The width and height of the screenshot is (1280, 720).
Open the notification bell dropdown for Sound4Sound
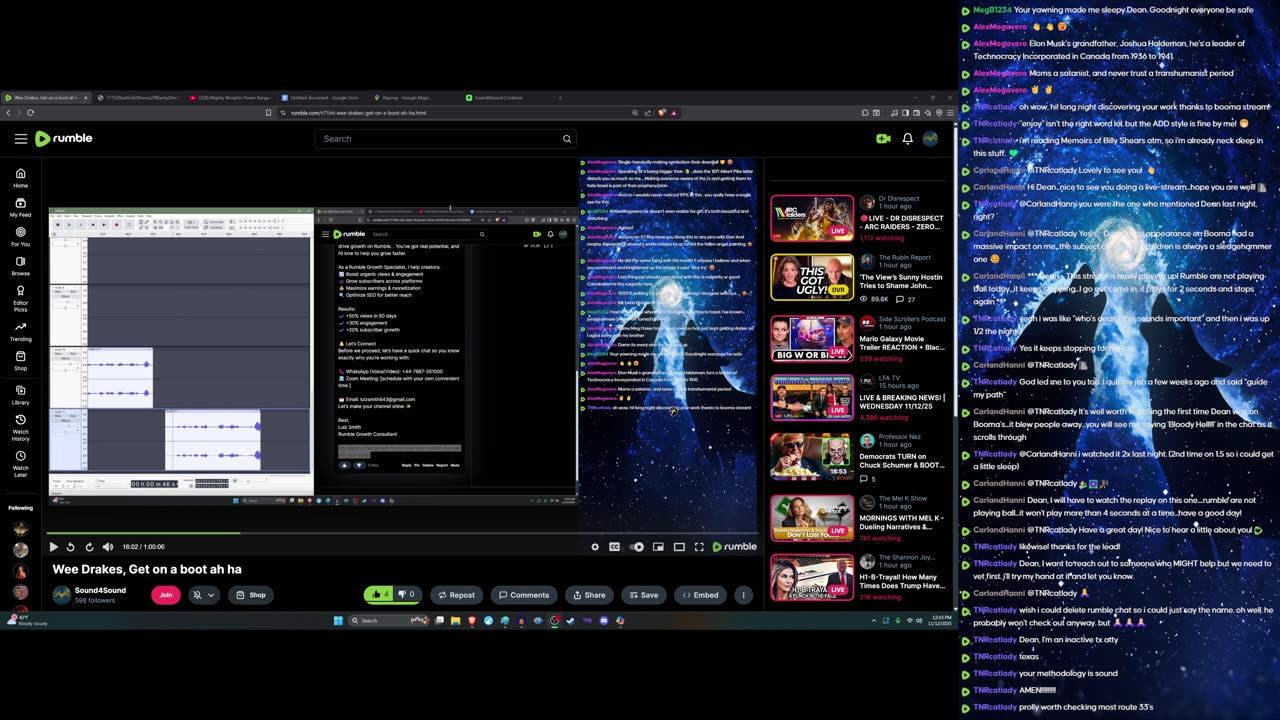(203, 595)
